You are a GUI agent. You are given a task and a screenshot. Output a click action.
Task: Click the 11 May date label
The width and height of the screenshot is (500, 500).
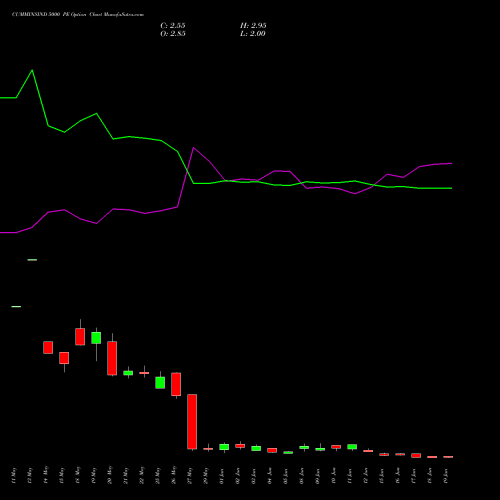pyautogui.click(x=14, y=475)
